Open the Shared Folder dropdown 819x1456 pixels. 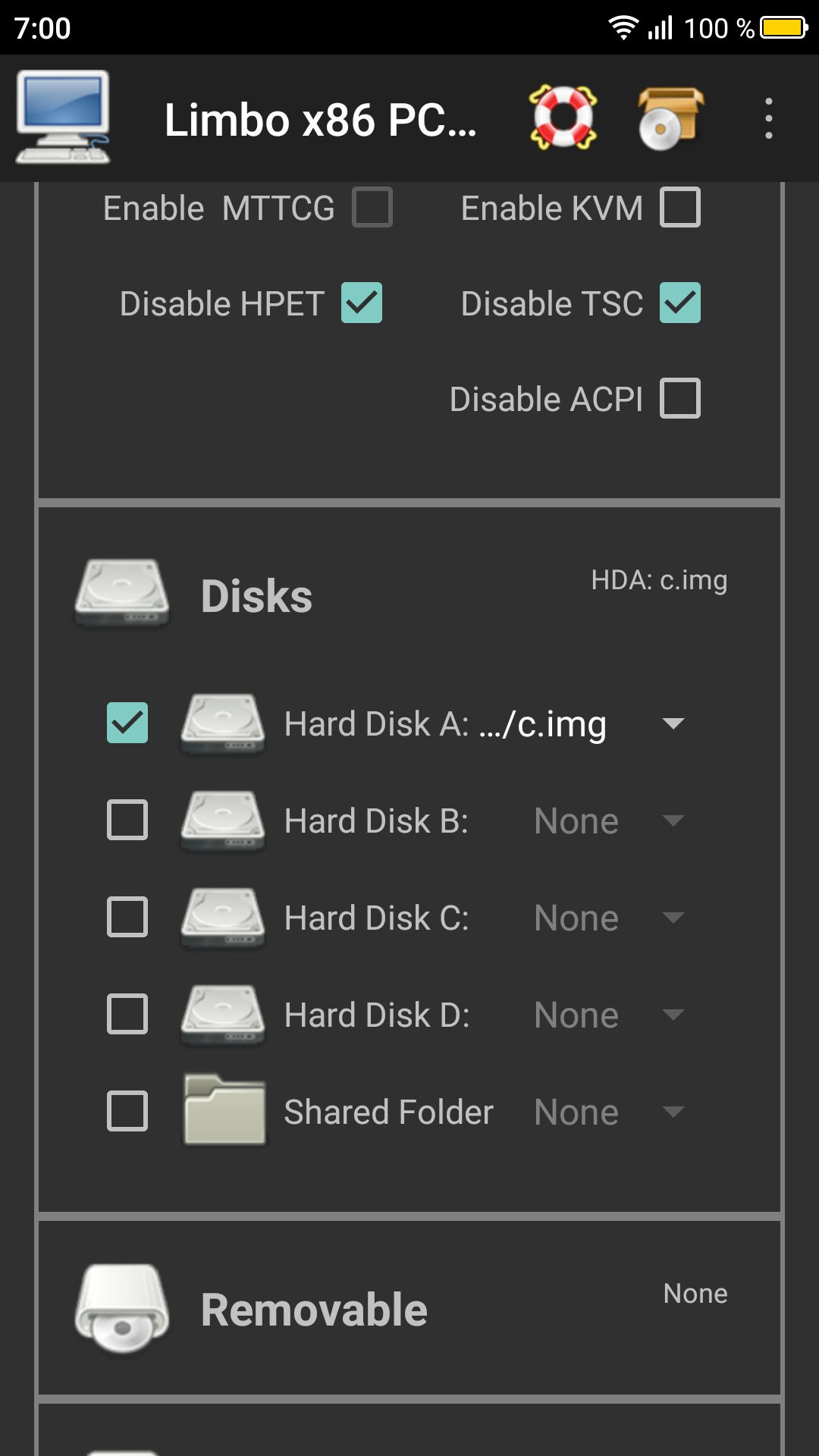coord(673,1112)
